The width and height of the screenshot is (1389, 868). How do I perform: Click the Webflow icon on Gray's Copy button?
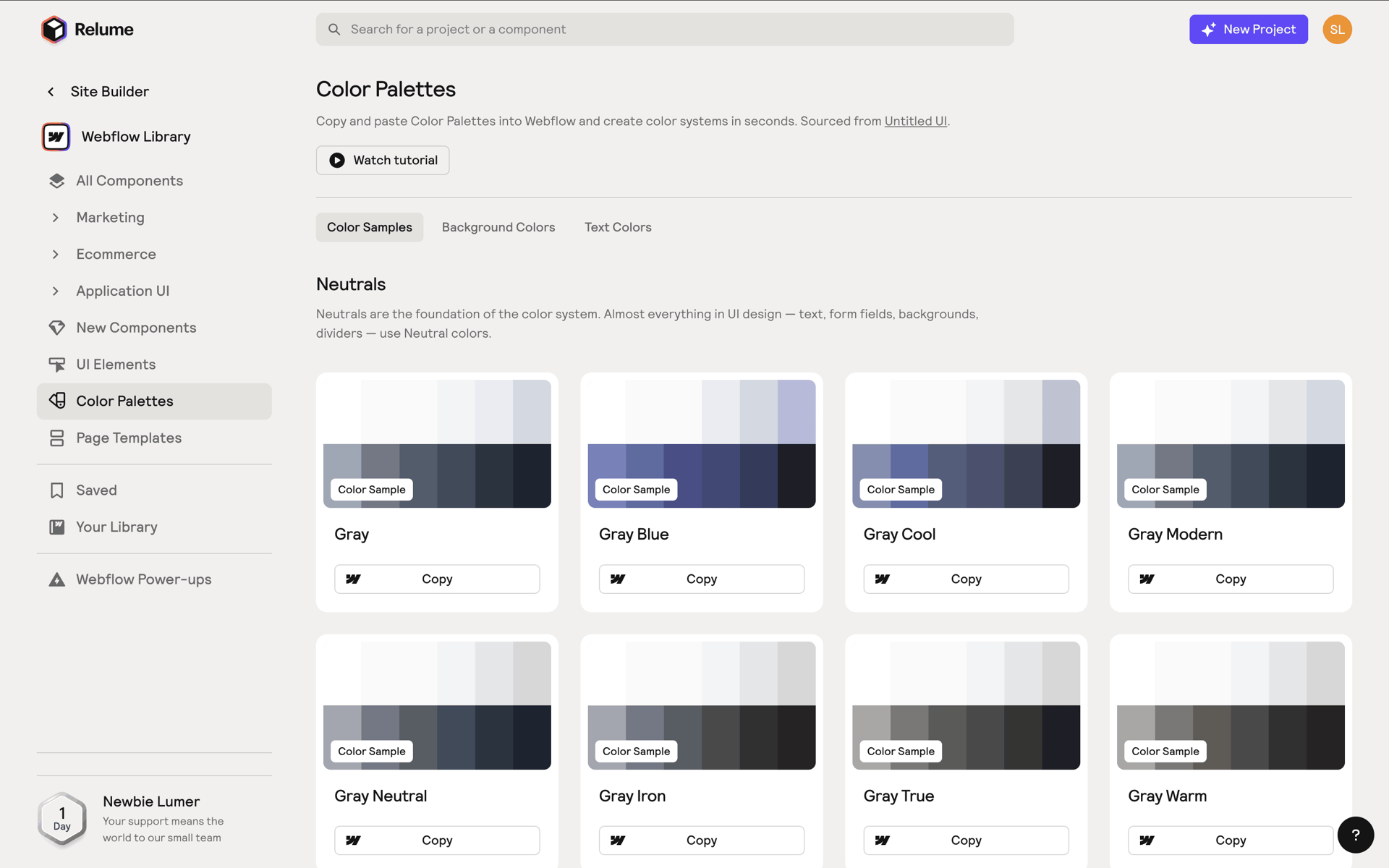click(353, 579)
